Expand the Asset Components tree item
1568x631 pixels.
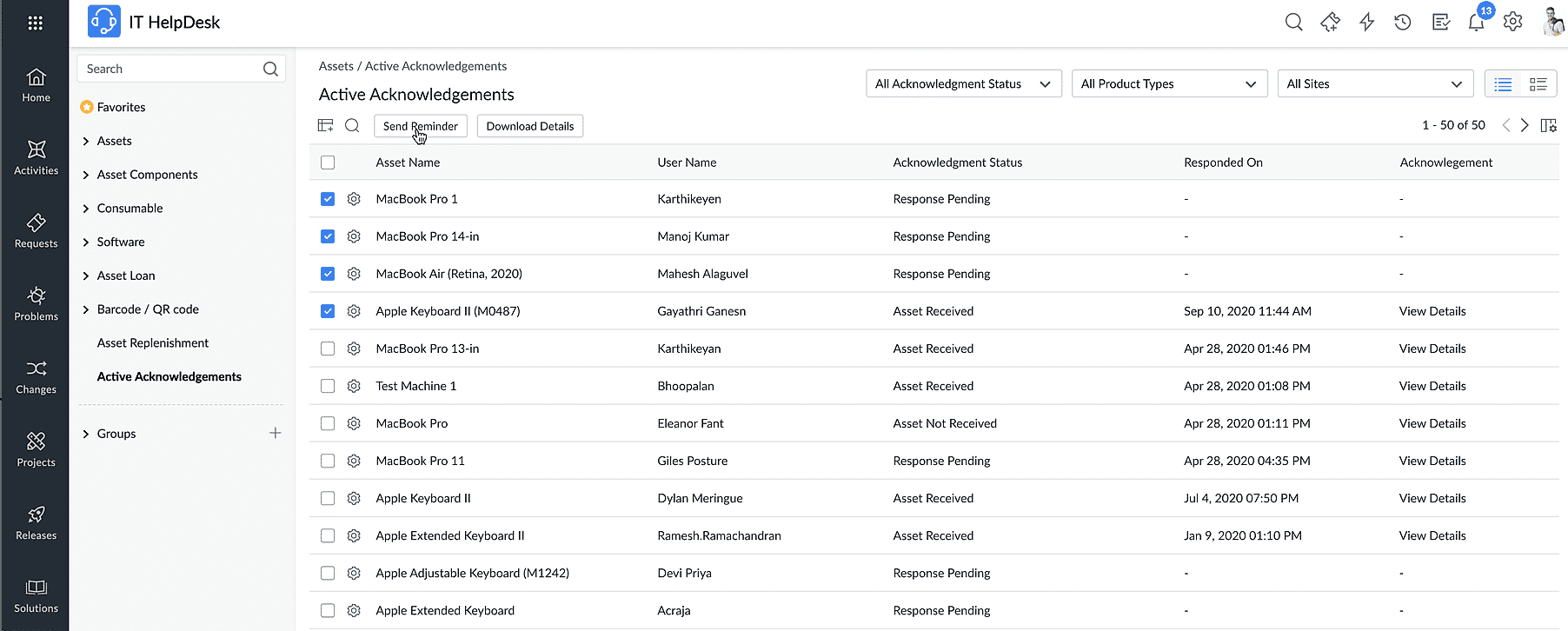(86, 175)
